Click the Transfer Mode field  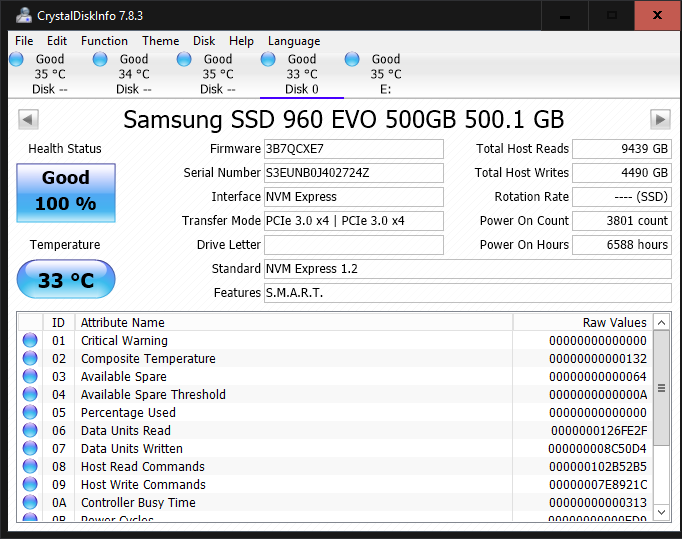[354, 221]
